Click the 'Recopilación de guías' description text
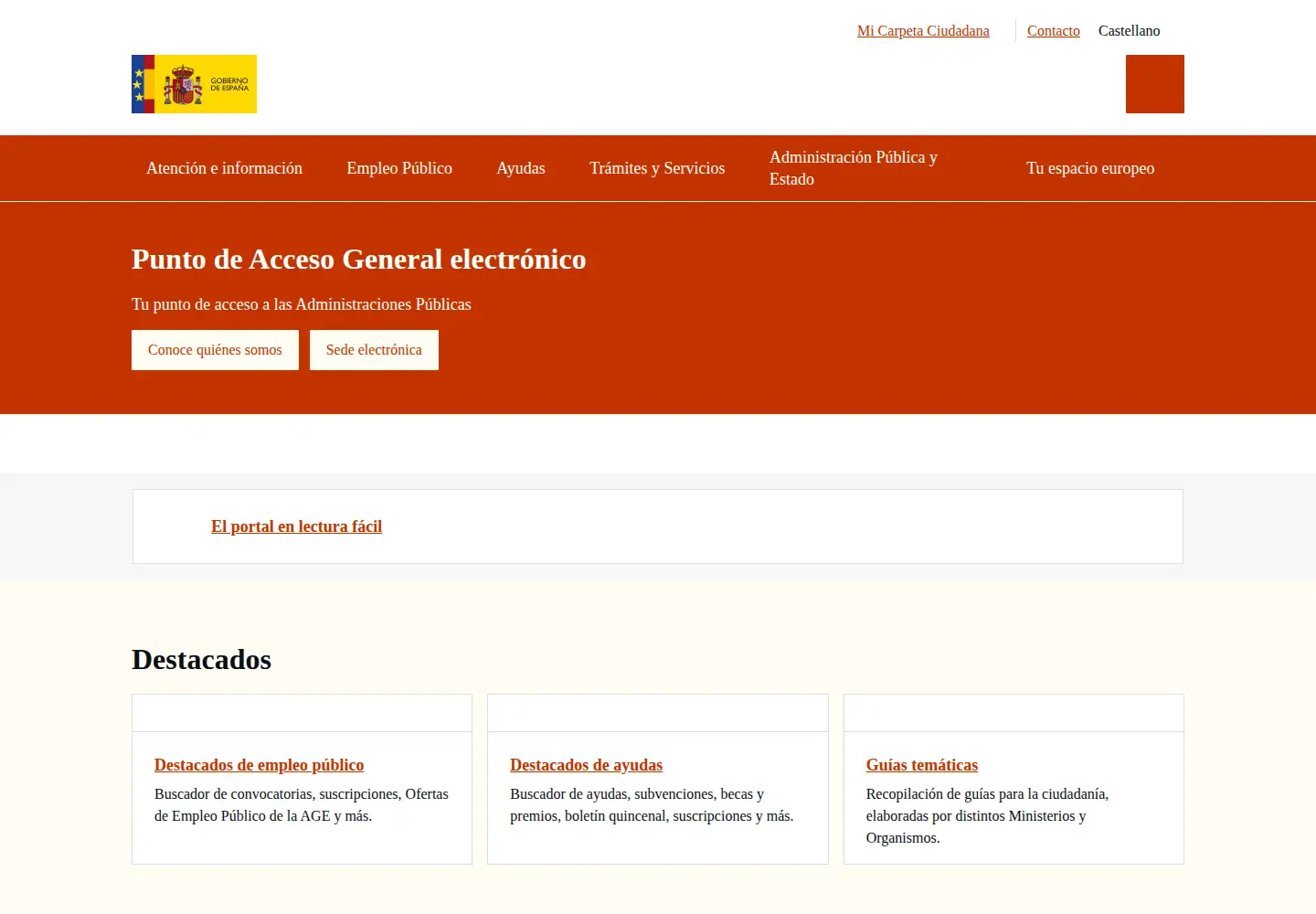 (x=987, y=816)
